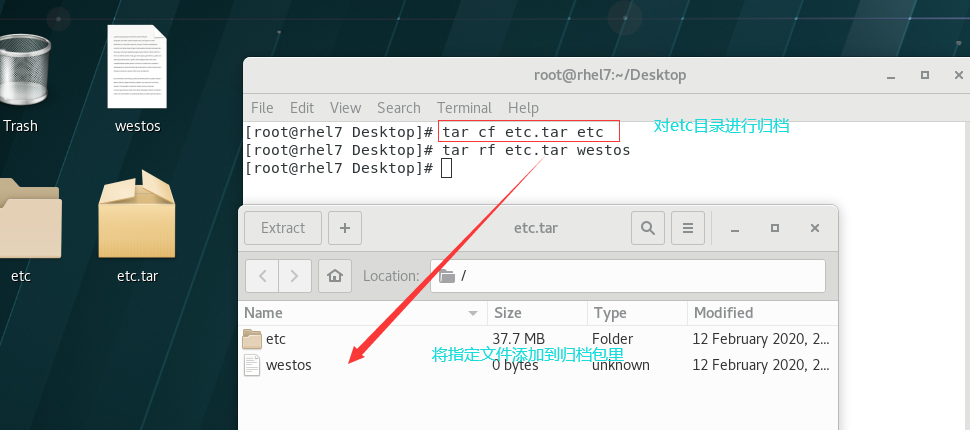Minimize the terminal window
This screenshot has height=430, width=970.
coord(891,75)
